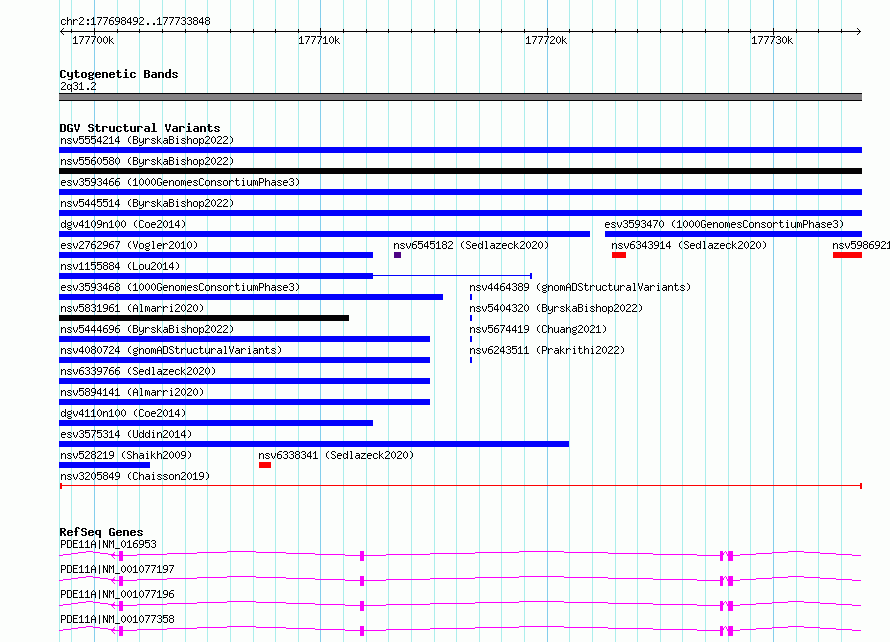Click the 177730k ruler tick label

pos(772,40)
